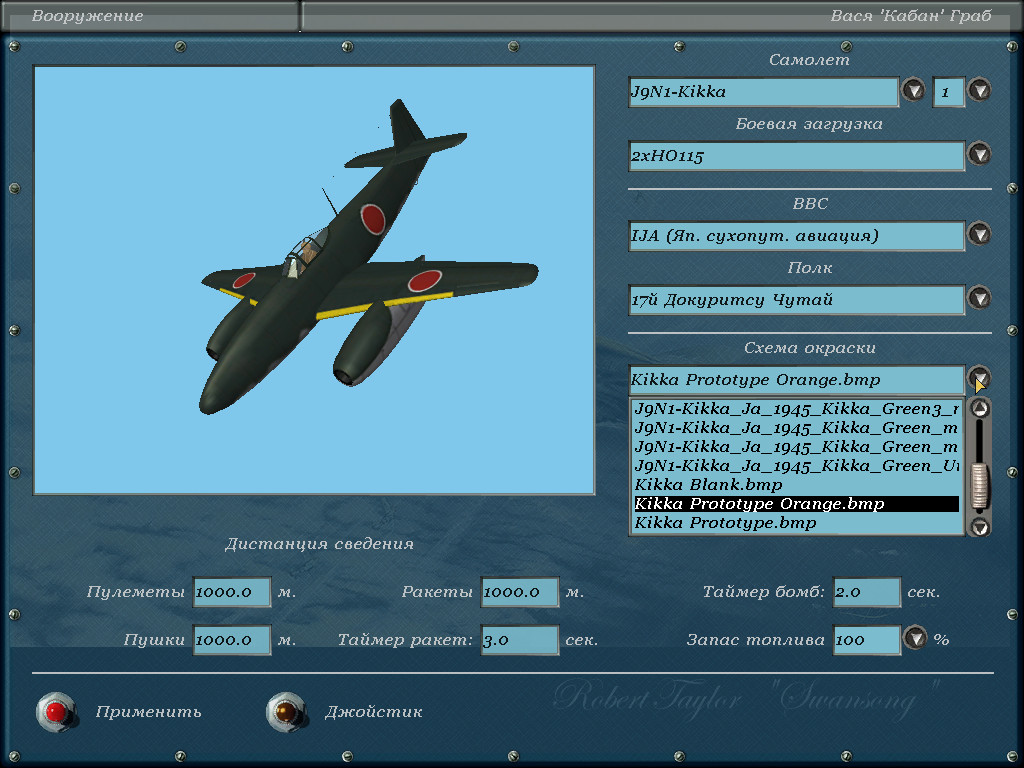Expand the ВВС air force dropdown
1024x768 pixels.
pyautogui.click(x=979, y=235)
